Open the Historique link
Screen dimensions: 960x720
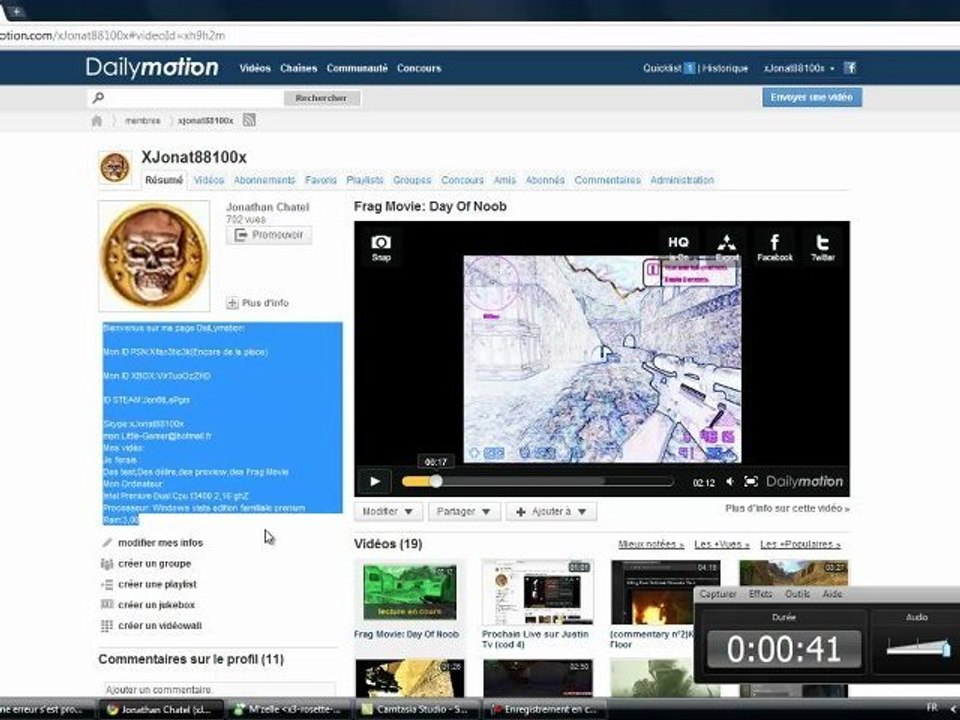click(725, 69)
